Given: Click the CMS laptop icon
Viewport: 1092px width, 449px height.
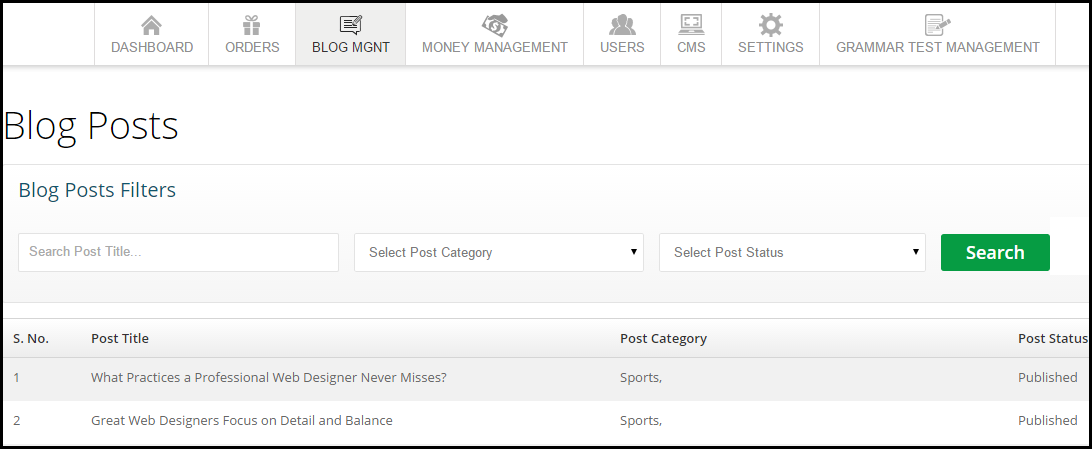Looking at the screenshot, I should (691, 25).
